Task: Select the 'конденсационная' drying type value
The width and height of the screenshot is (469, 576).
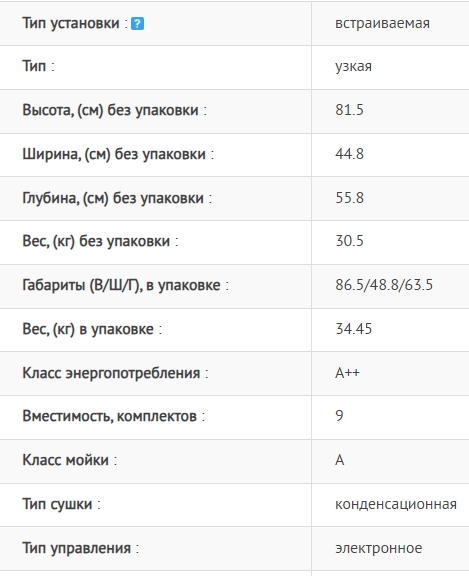Action: coord(396,504)
